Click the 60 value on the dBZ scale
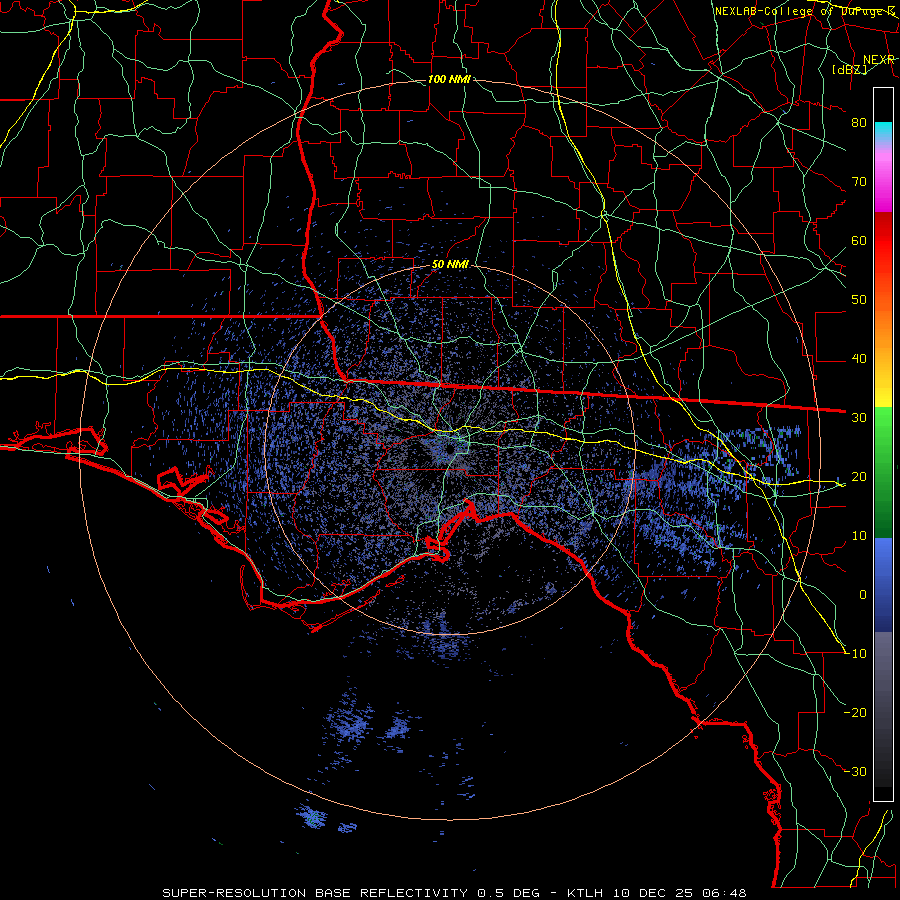 (x=859, y=241)
